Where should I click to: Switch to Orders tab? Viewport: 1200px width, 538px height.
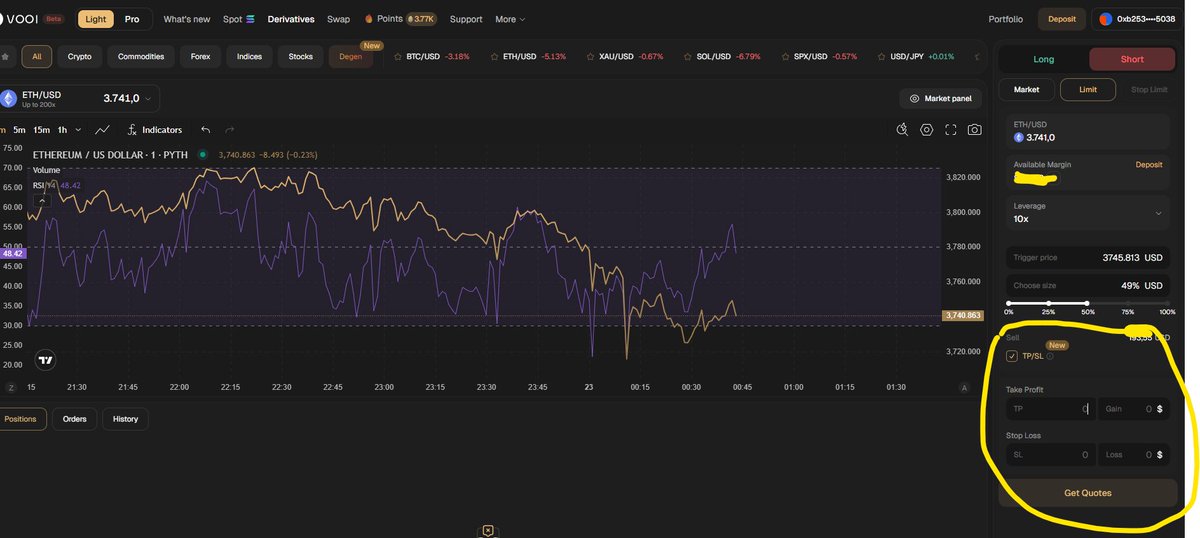click(75, 419)
